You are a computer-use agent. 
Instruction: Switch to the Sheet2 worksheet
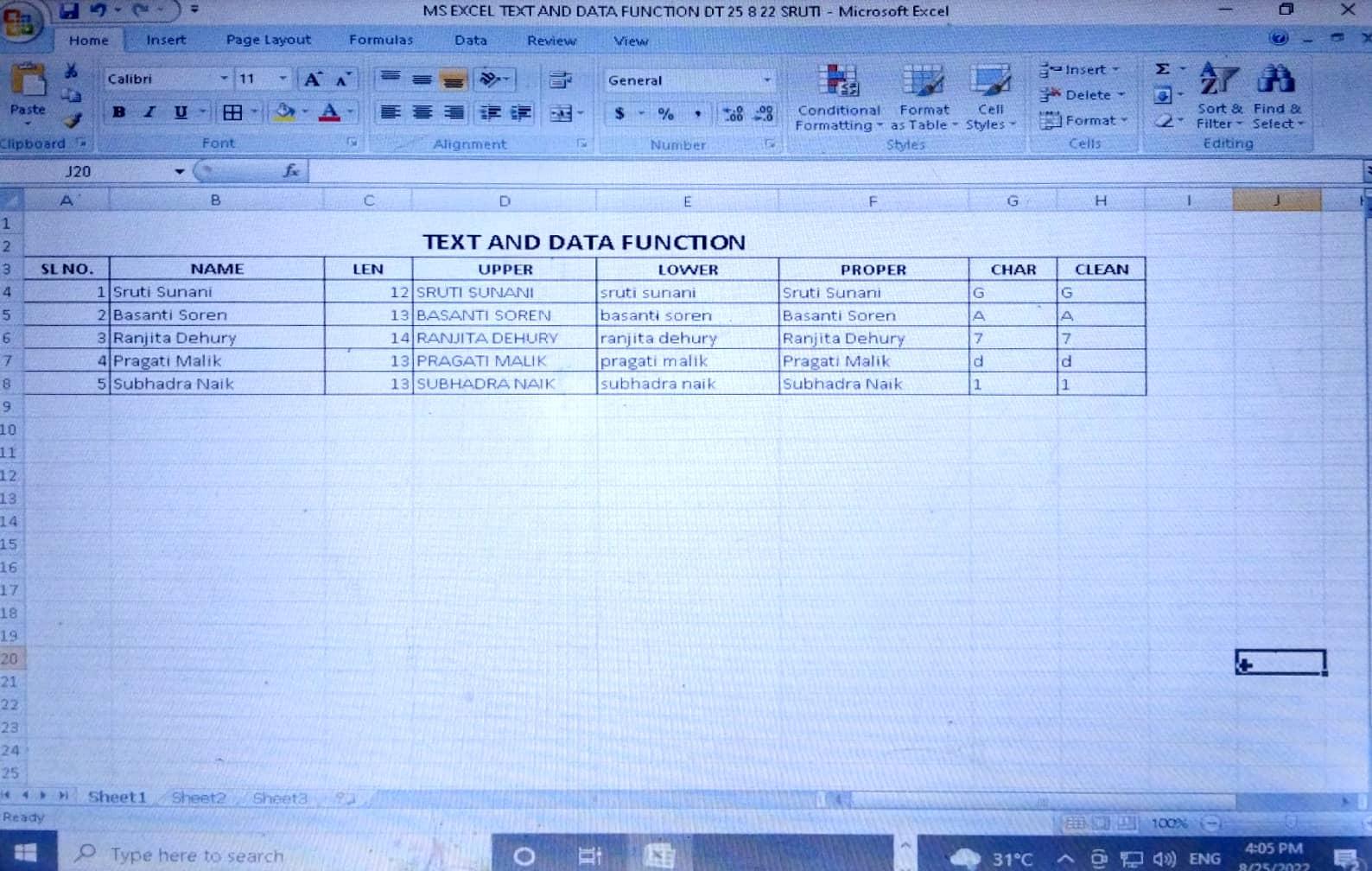click(x=198, y=798)
